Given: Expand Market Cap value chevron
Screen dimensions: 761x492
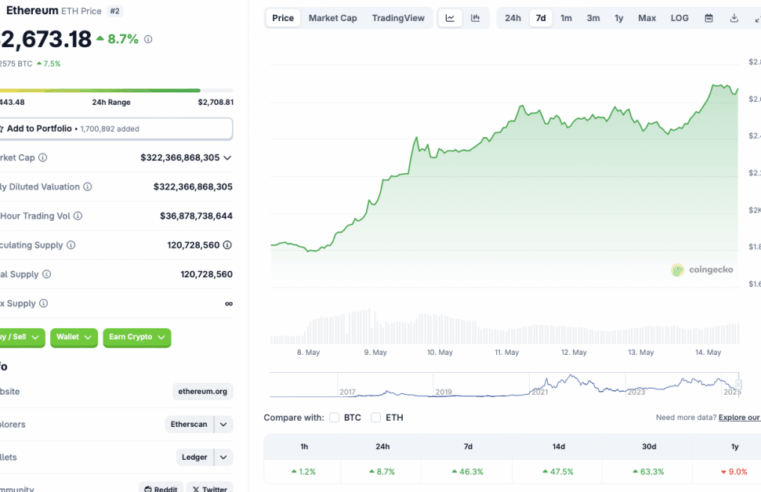Looking at the screenshot, I should (x=227, y=158).
